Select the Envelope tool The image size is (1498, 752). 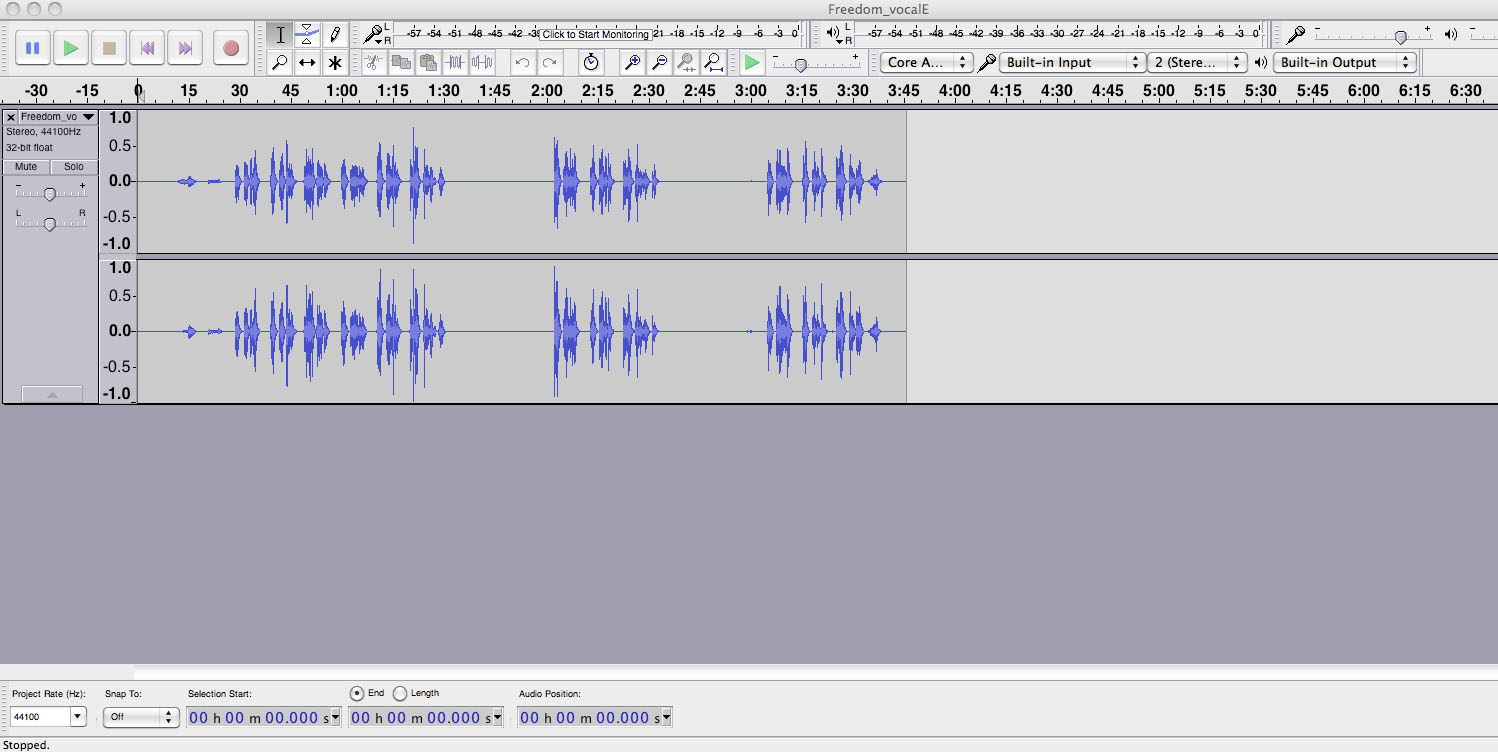point(307,34)
